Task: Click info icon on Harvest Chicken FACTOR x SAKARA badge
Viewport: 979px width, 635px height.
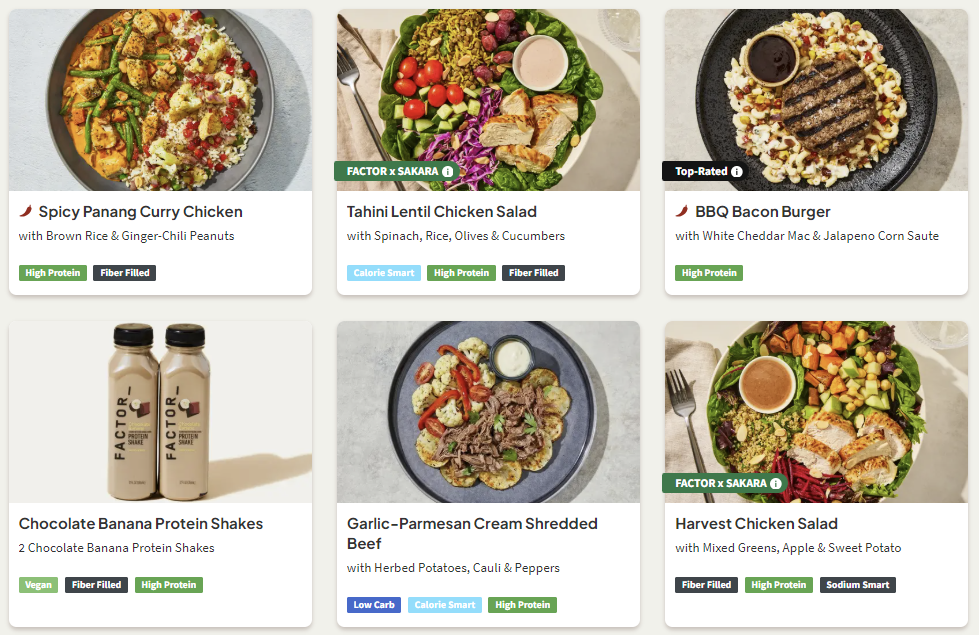Action: point(775,484)
